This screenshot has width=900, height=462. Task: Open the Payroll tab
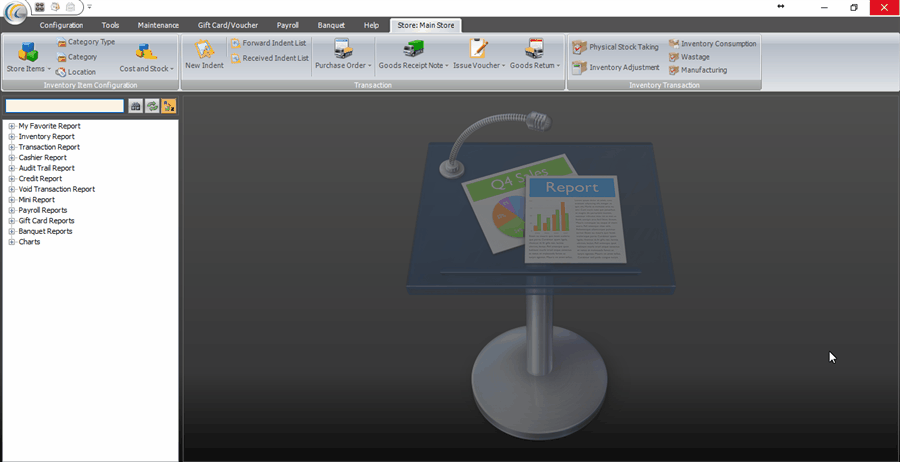click(288, 25)
